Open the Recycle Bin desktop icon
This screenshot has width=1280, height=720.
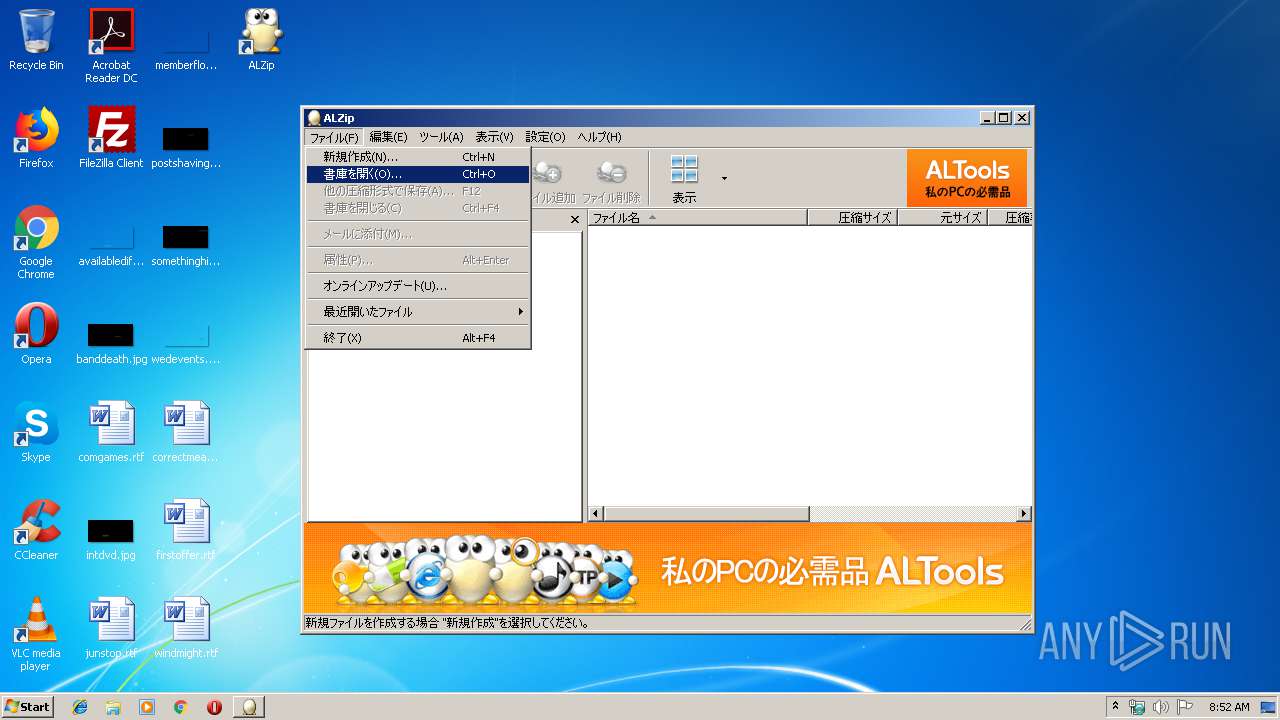coord(36,41)
